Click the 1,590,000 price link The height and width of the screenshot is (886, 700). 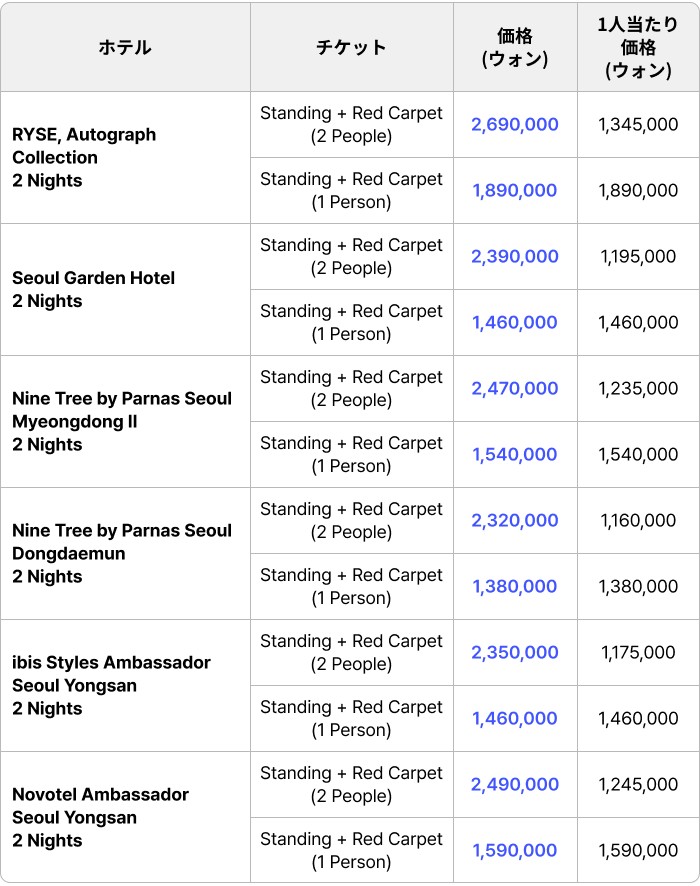[x=515, y=851]
